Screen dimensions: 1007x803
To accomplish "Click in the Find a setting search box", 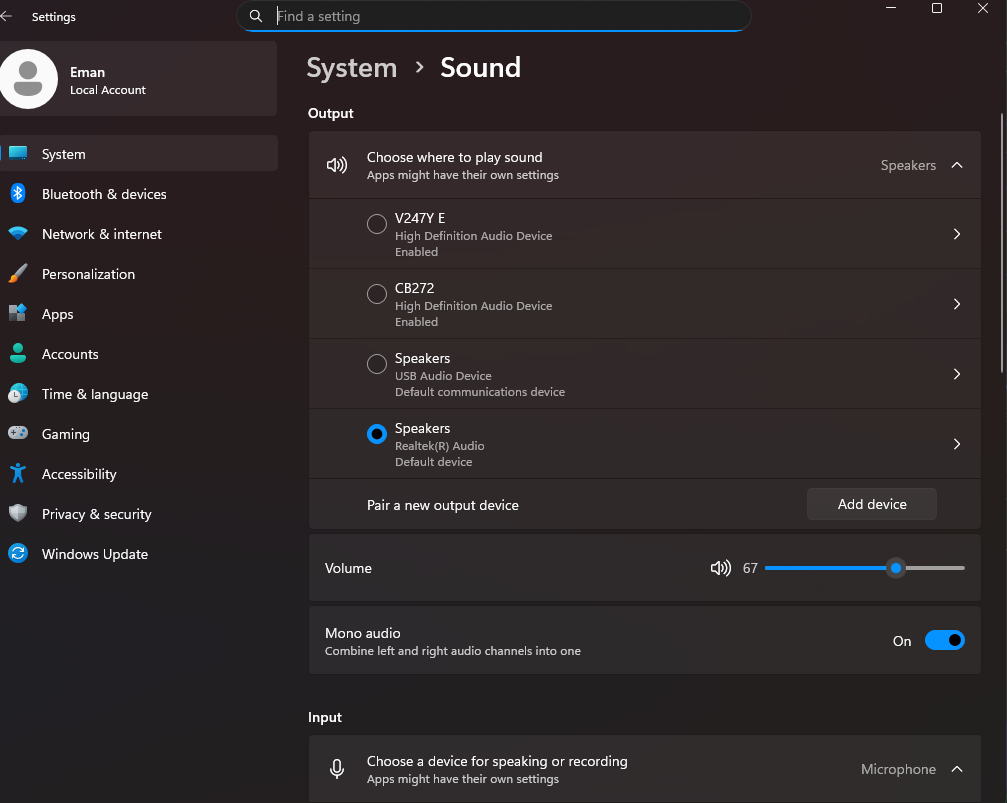I will point(493,16).
